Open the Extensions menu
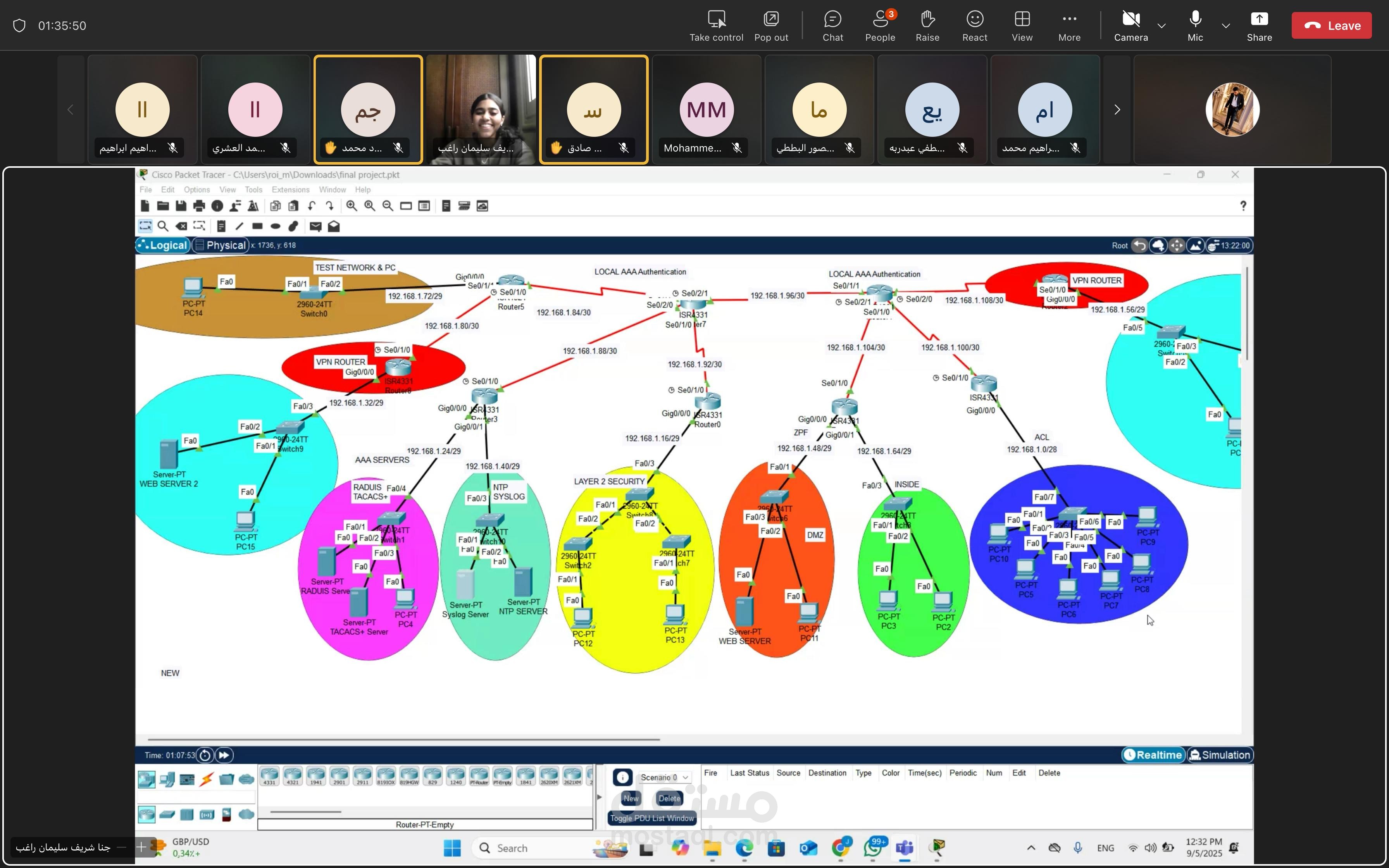 (290, 189)
